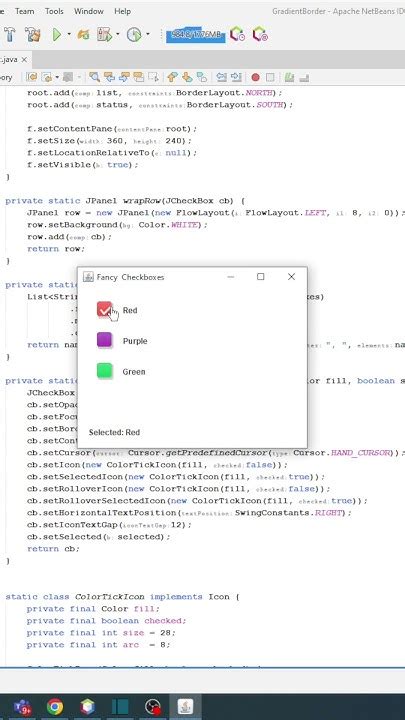Click the red Start Macro Recording icon

[255, 77]
